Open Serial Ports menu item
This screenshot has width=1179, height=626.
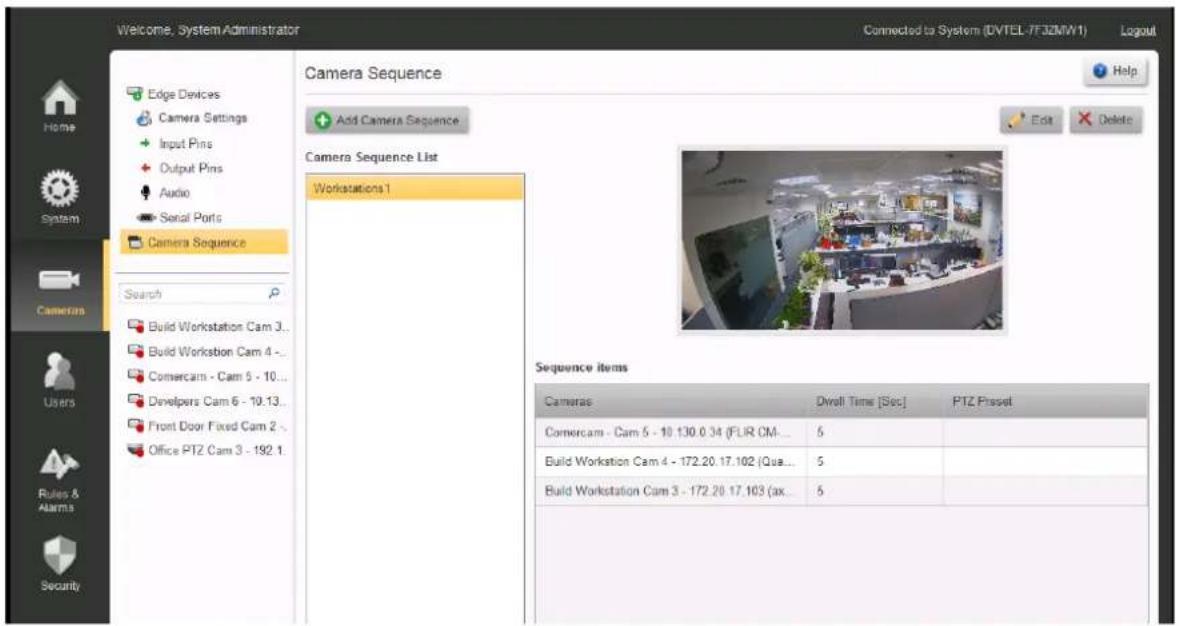pyautogui.click(x=189, y=217)
